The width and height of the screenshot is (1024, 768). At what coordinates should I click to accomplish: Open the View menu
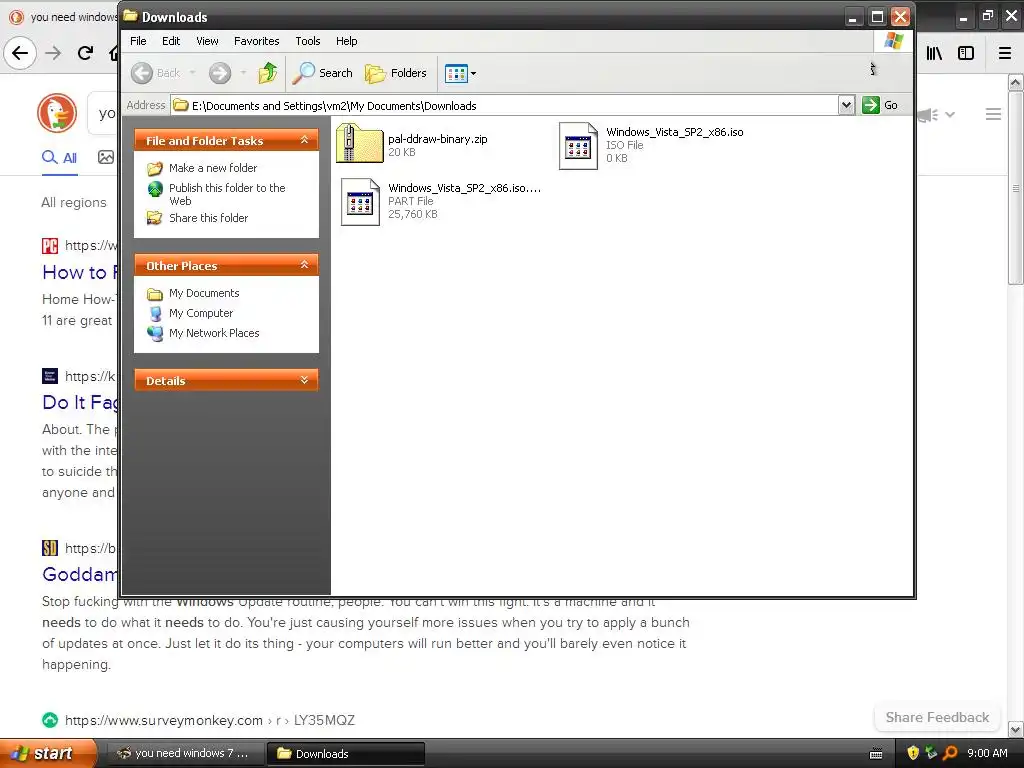207,41
